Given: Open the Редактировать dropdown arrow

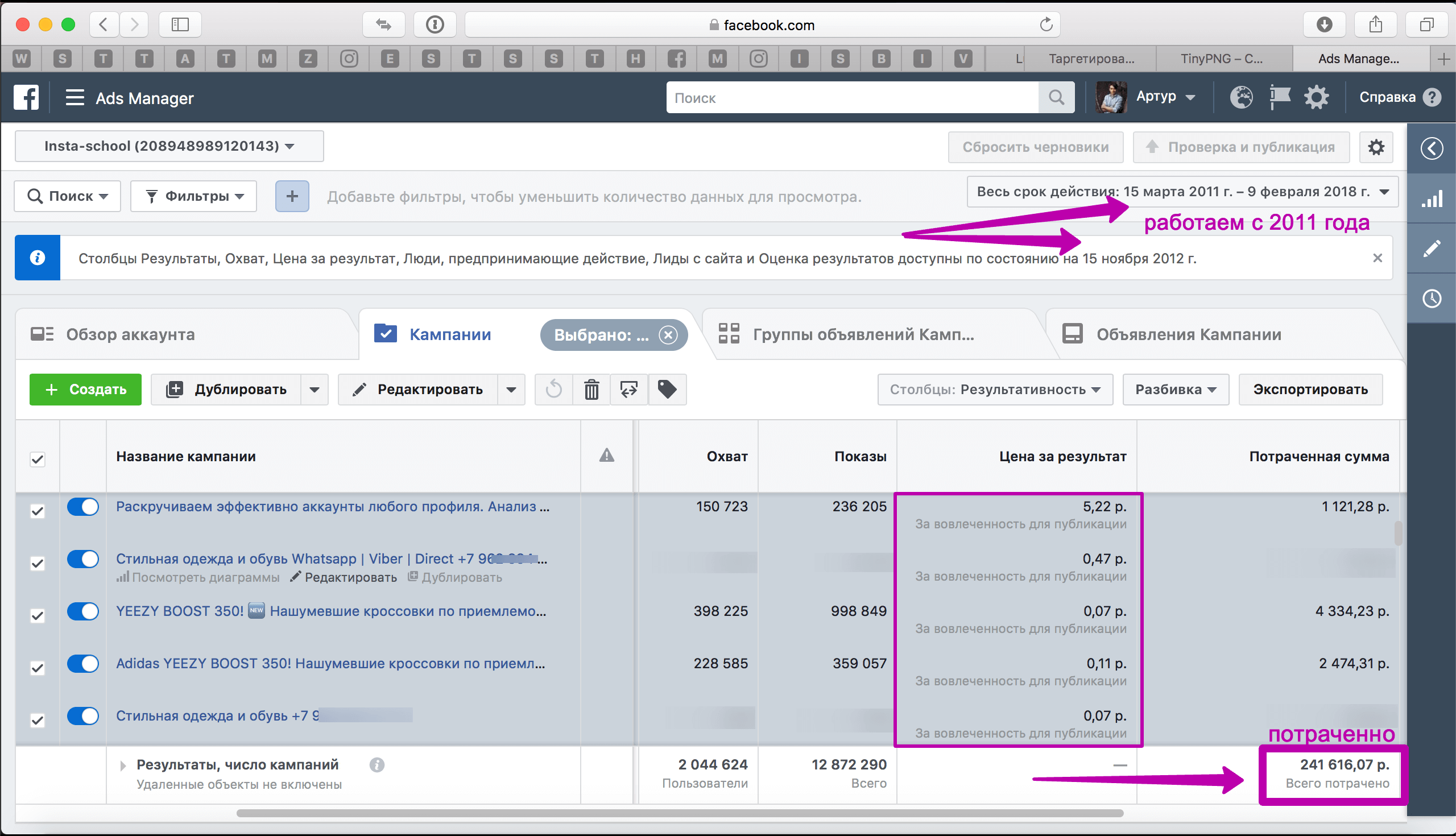Looking at the screenshot, I should [x=511, y=390].
